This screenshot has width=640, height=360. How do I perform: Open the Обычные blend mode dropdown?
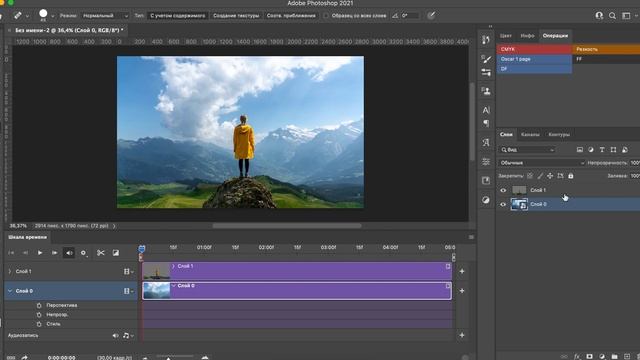click(x=542, y=163)
